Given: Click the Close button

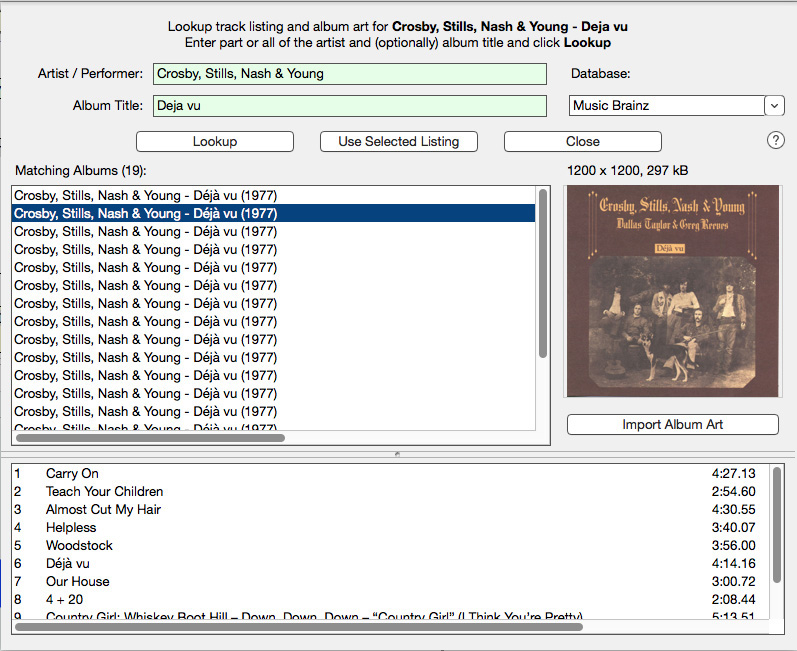Looking at the screenshot, I should (582, 141).
